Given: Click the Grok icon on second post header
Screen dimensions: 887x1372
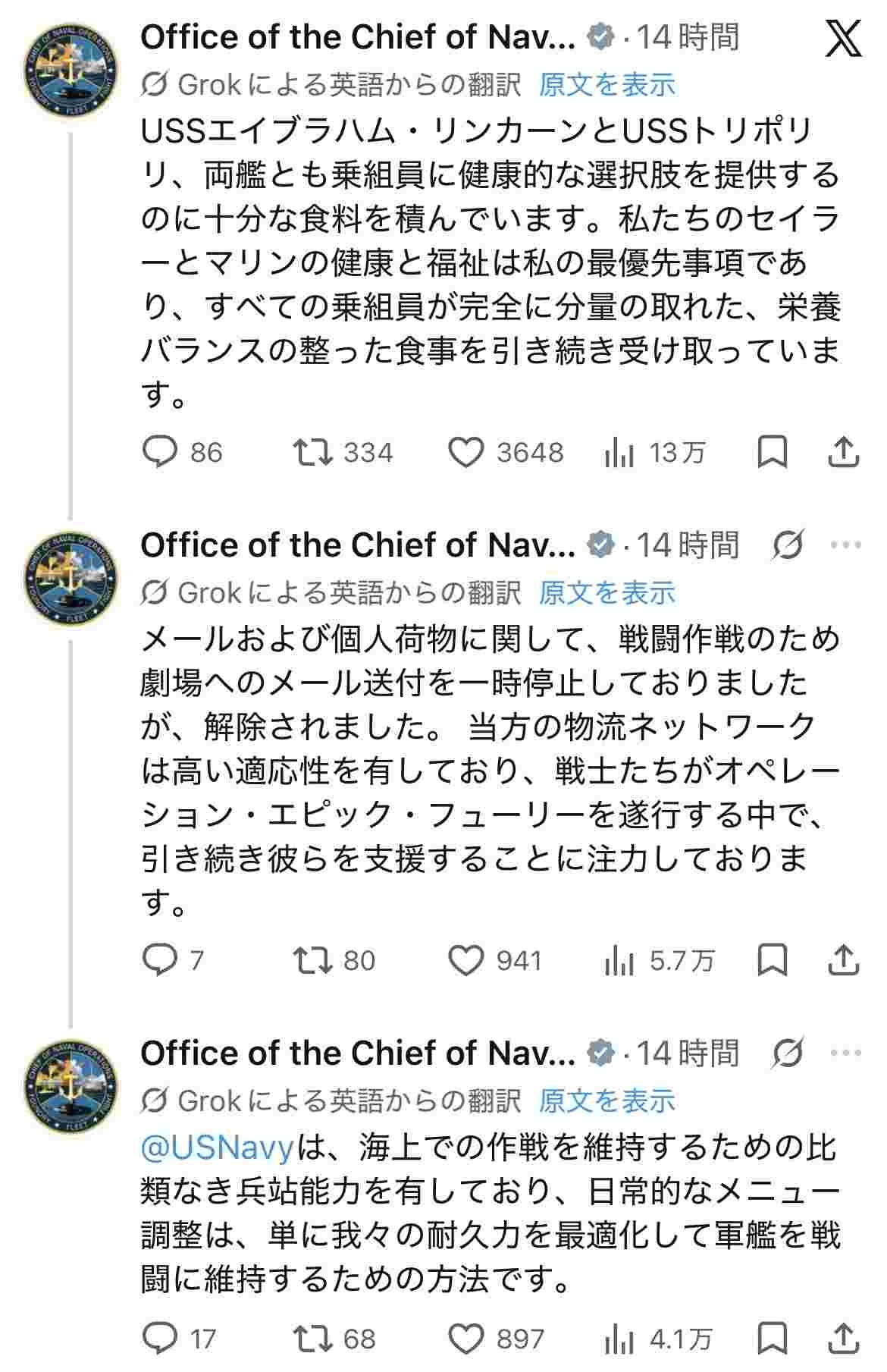Looking at the screenshot, I should pos(788,545).
